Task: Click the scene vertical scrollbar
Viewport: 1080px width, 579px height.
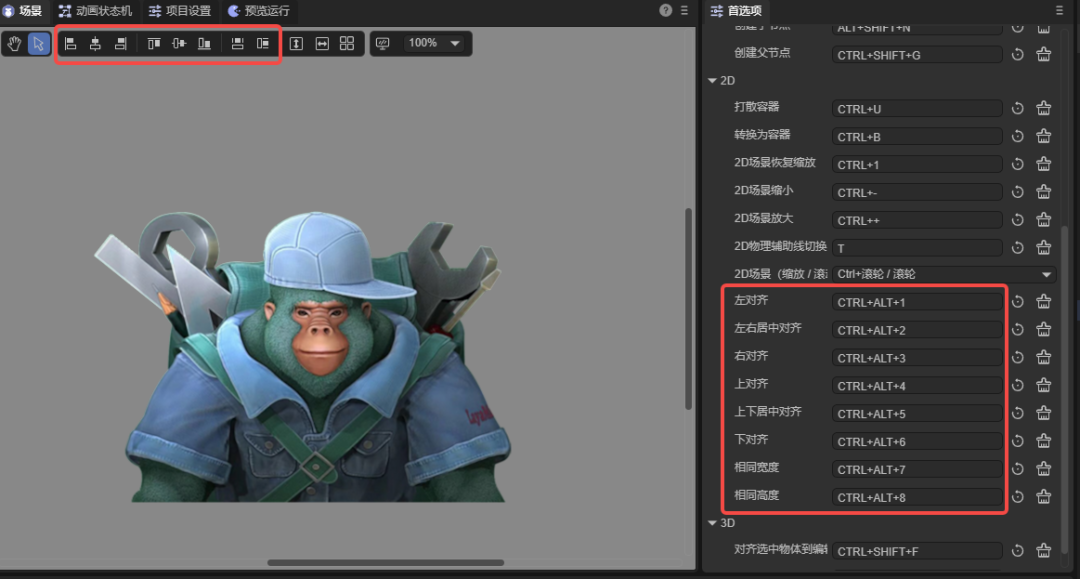Action: [x=688, y=308]
